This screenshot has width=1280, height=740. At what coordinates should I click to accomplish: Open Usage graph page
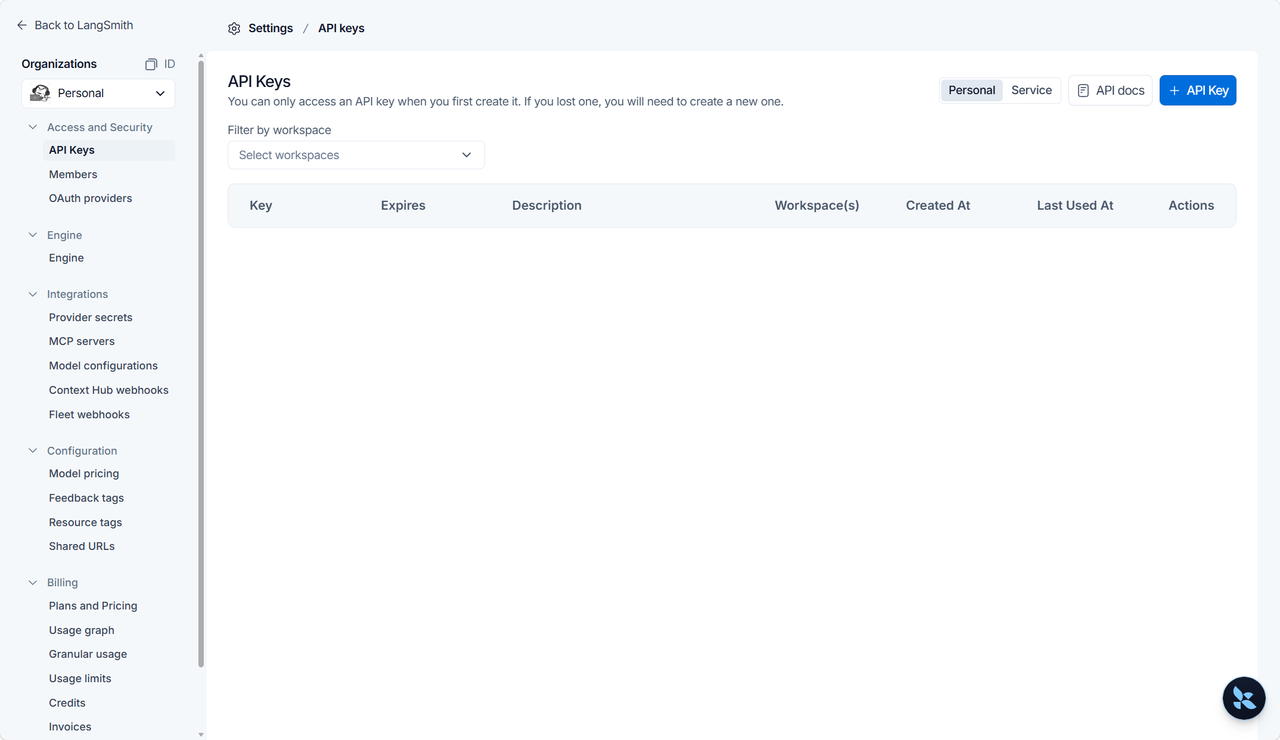point(81,630)
